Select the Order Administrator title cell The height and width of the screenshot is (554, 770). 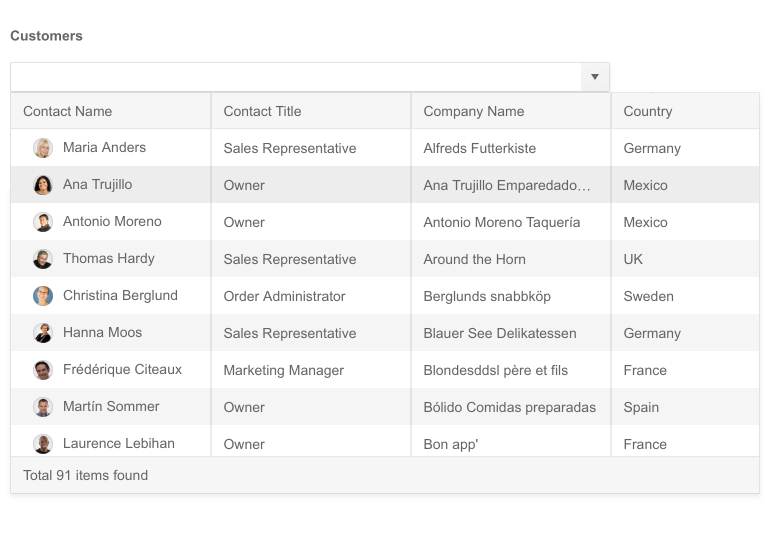point(285,296)
